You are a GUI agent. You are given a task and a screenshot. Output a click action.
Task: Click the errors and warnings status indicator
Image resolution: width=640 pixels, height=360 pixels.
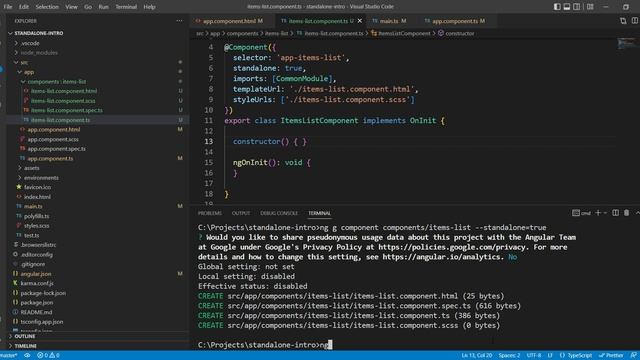[49, 356]
